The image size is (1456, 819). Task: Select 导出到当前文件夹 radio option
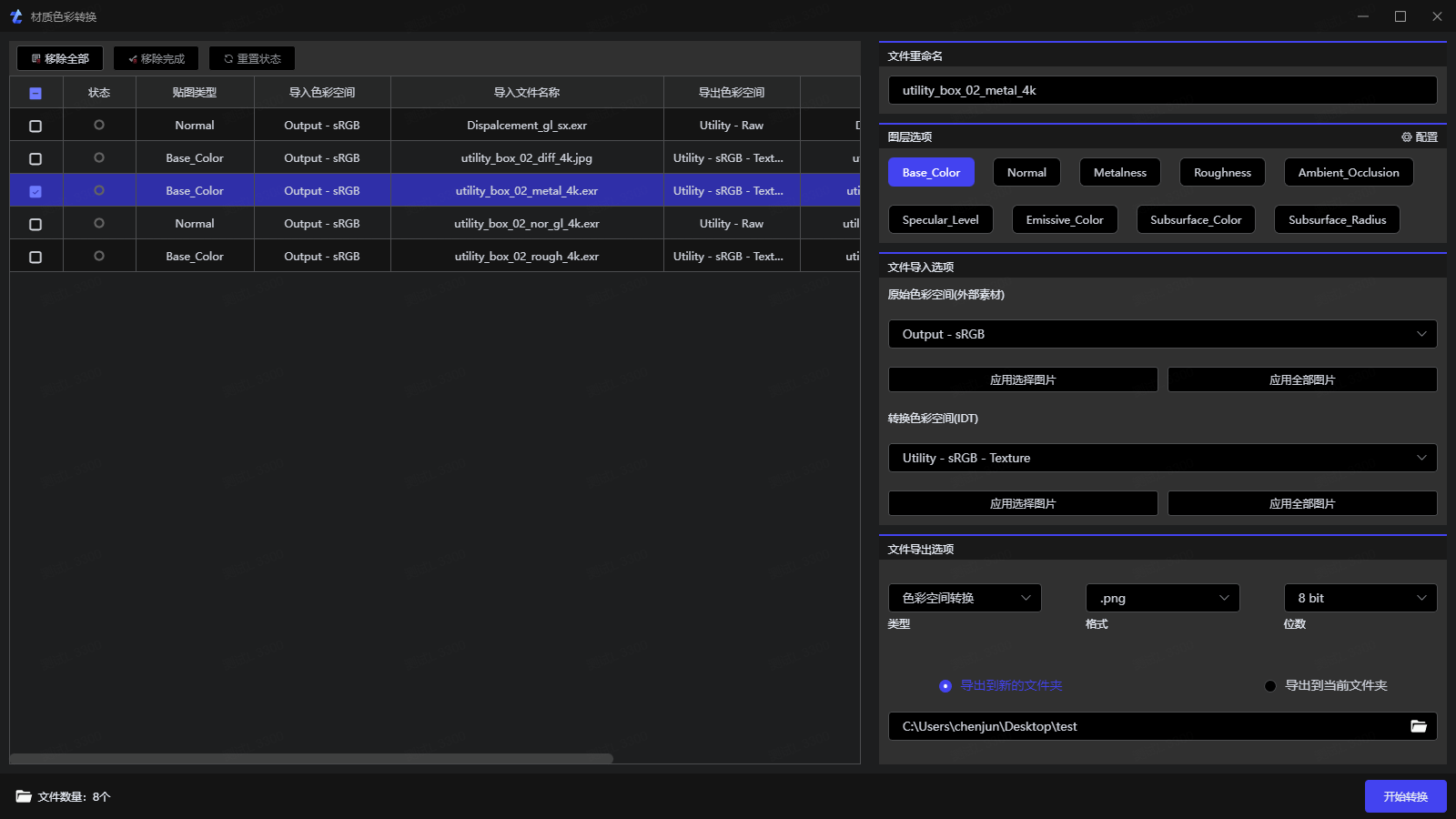point(1270,686)
